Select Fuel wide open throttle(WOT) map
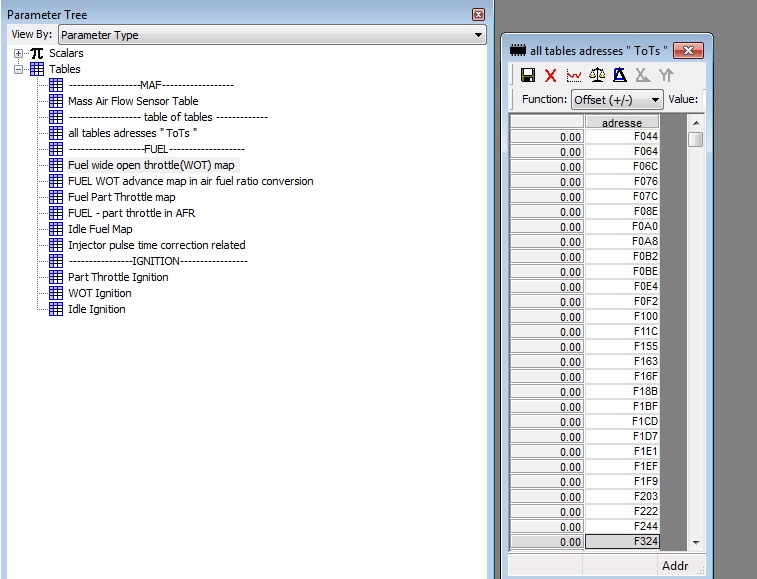 tap(151, 165)
